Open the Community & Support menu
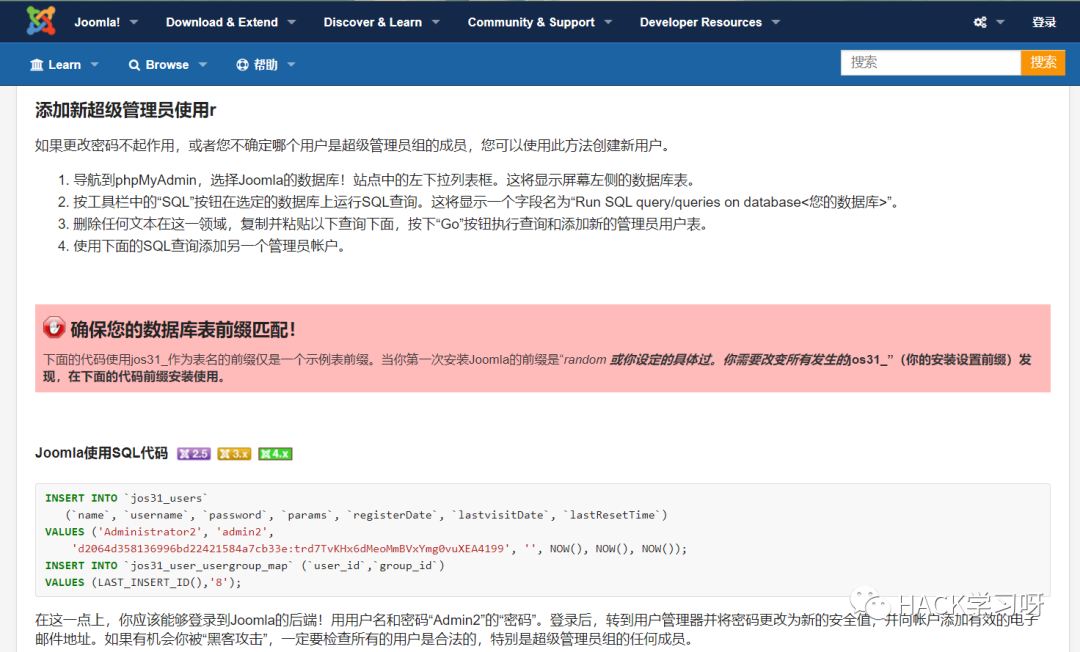This screenshot has height=652, width=1080. pyautogui.click(x=531, y=22)
